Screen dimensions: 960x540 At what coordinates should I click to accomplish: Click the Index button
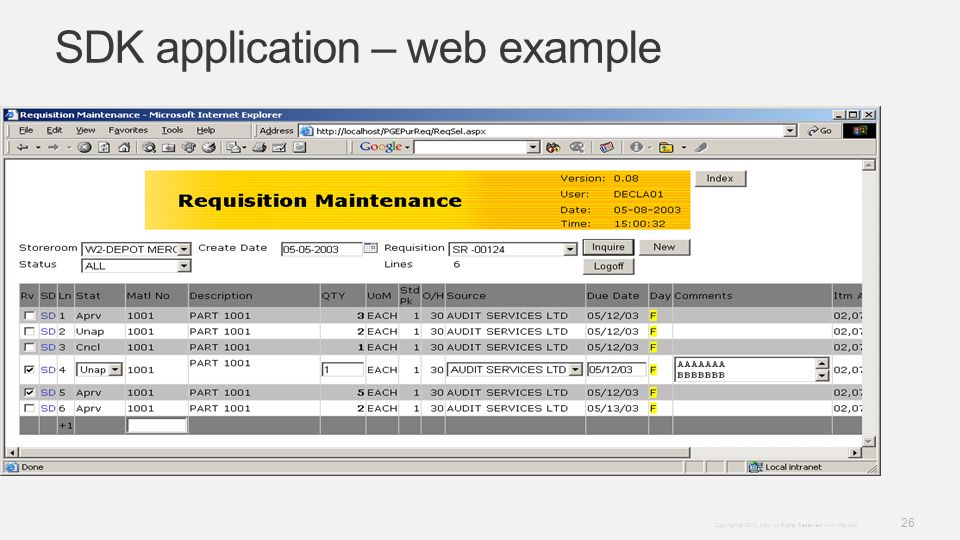pyautogui.click(x=720, y=179)
